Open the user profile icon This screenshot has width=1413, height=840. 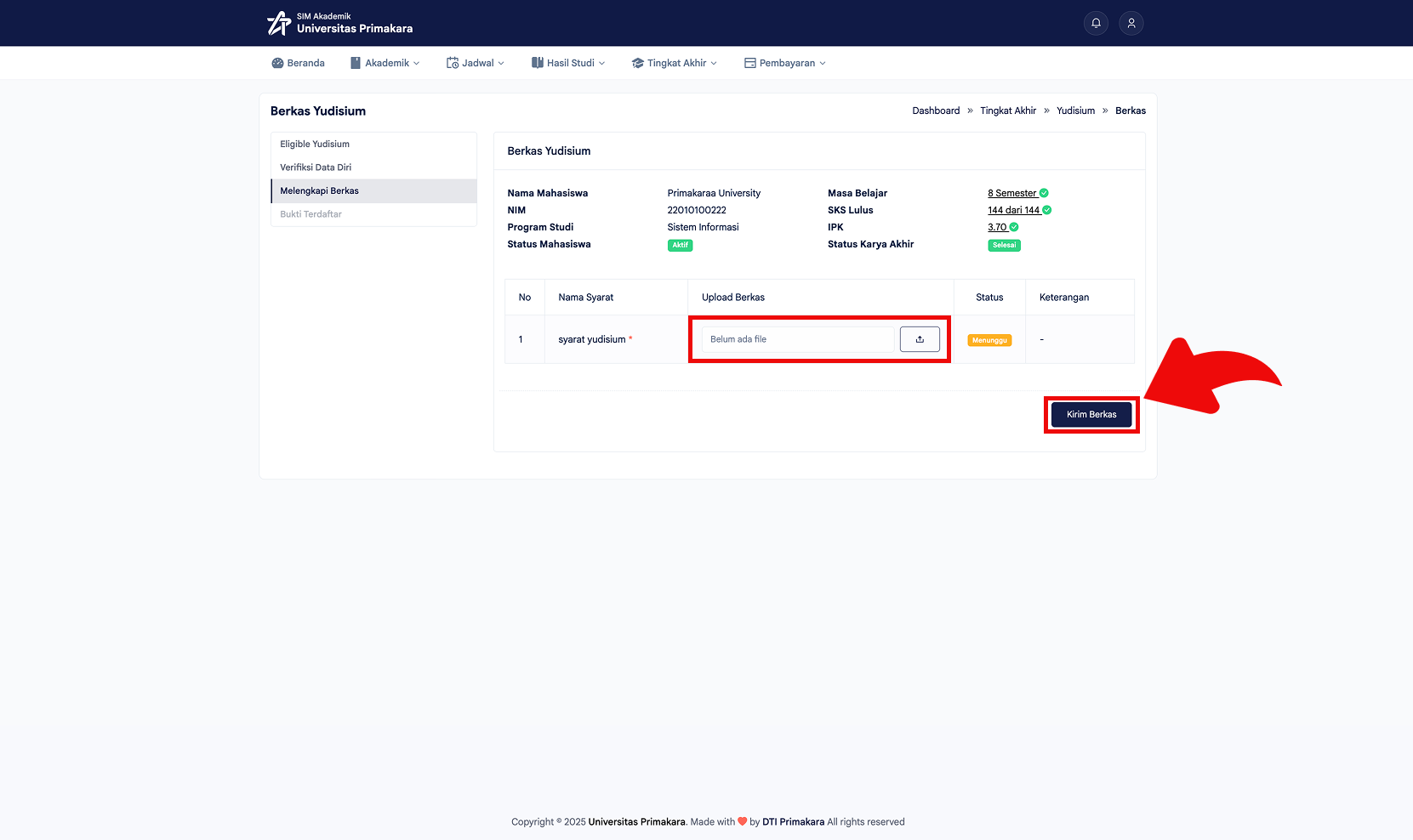1131,23
